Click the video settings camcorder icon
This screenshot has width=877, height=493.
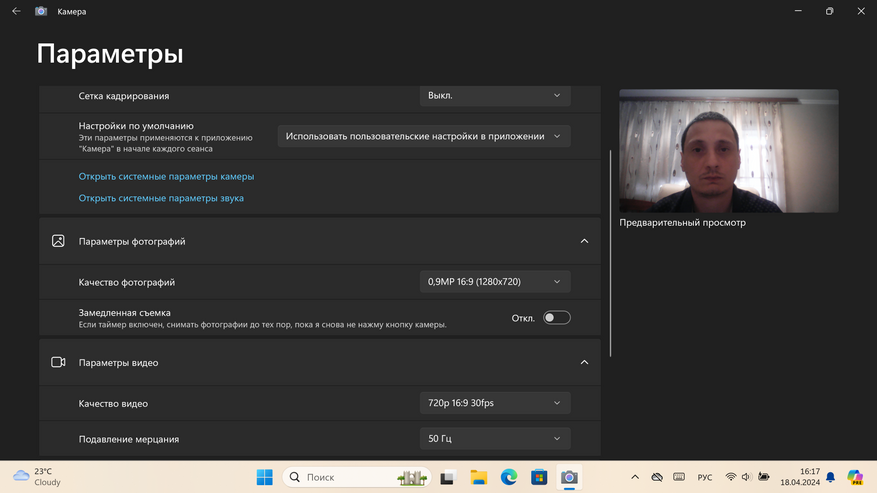point(58,362)
